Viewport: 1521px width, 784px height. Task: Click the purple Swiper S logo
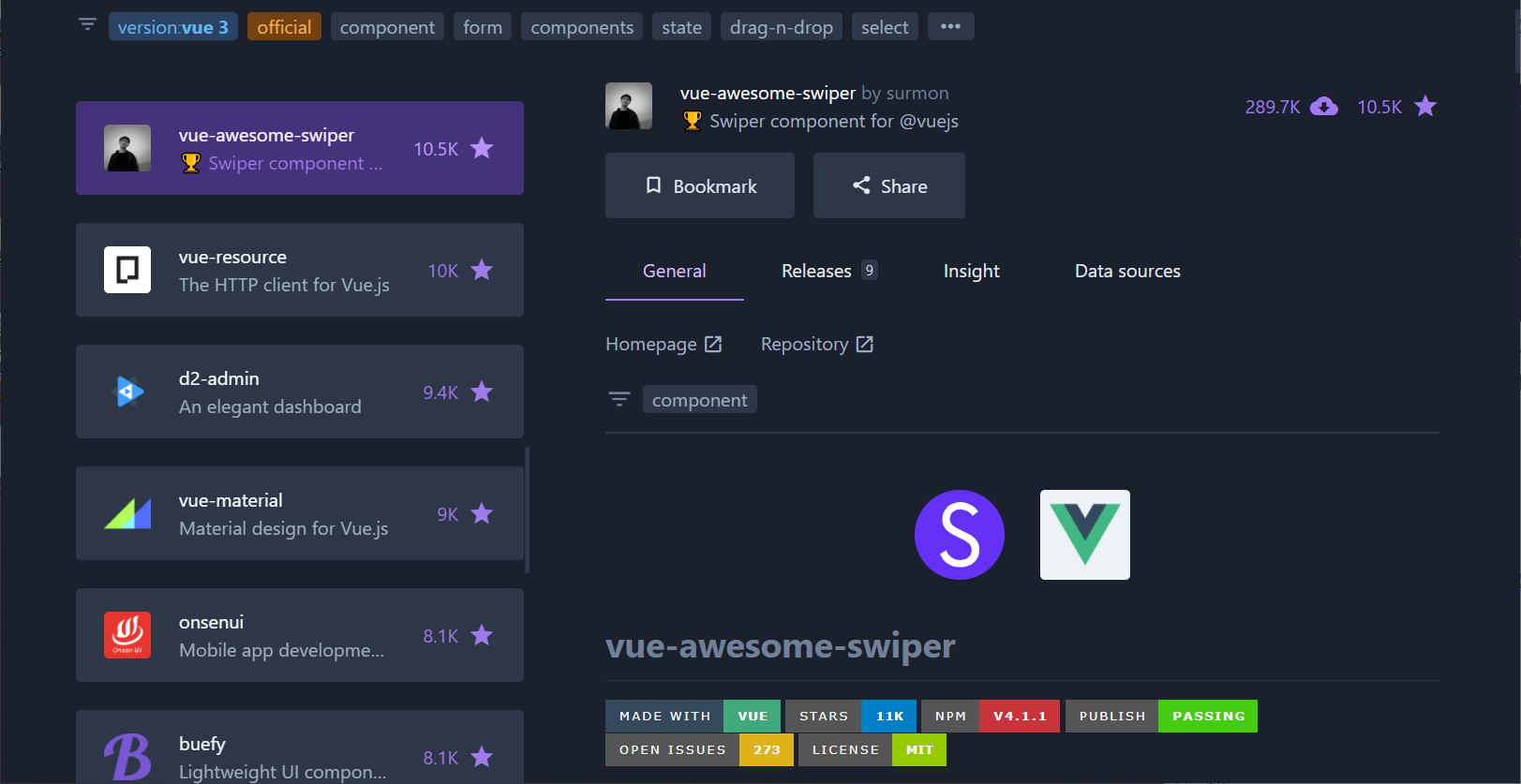point(960,535)
